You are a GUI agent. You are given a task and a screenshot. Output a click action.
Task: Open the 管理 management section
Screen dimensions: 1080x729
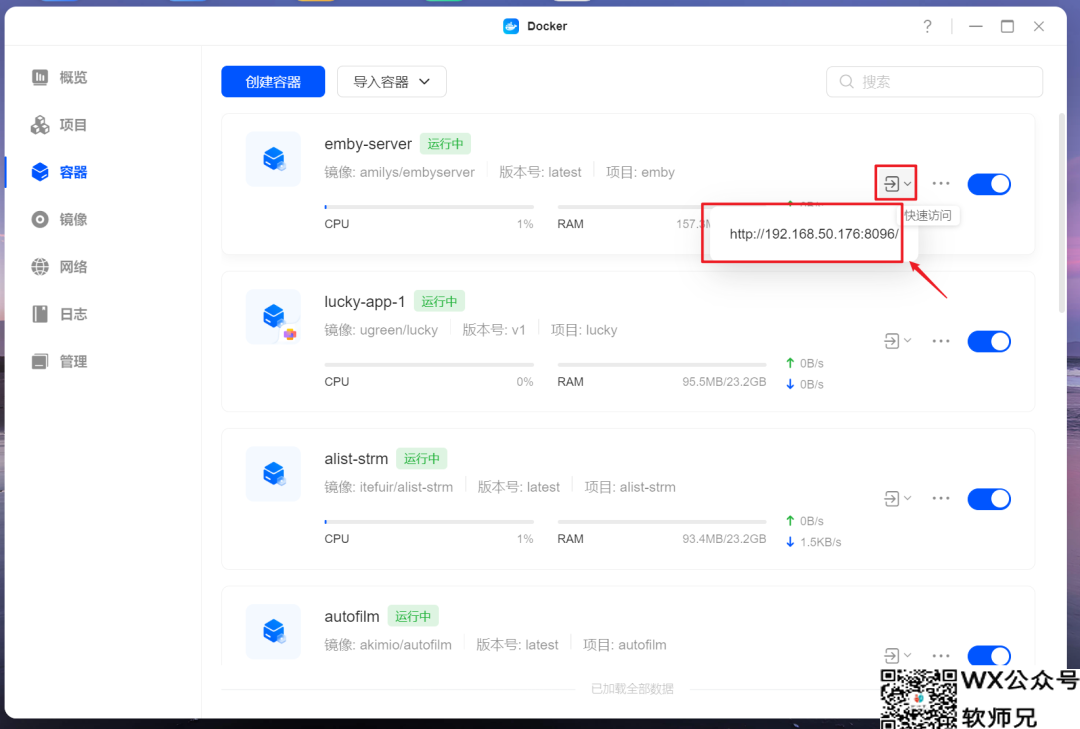(59, 361)
